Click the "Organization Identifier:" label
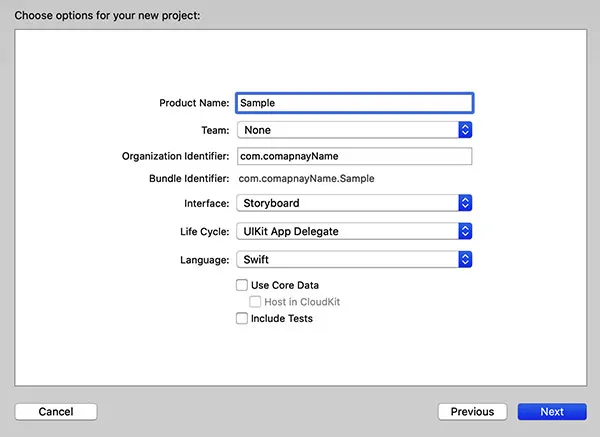The image size is (600, 437). click(x=175, y=156)
